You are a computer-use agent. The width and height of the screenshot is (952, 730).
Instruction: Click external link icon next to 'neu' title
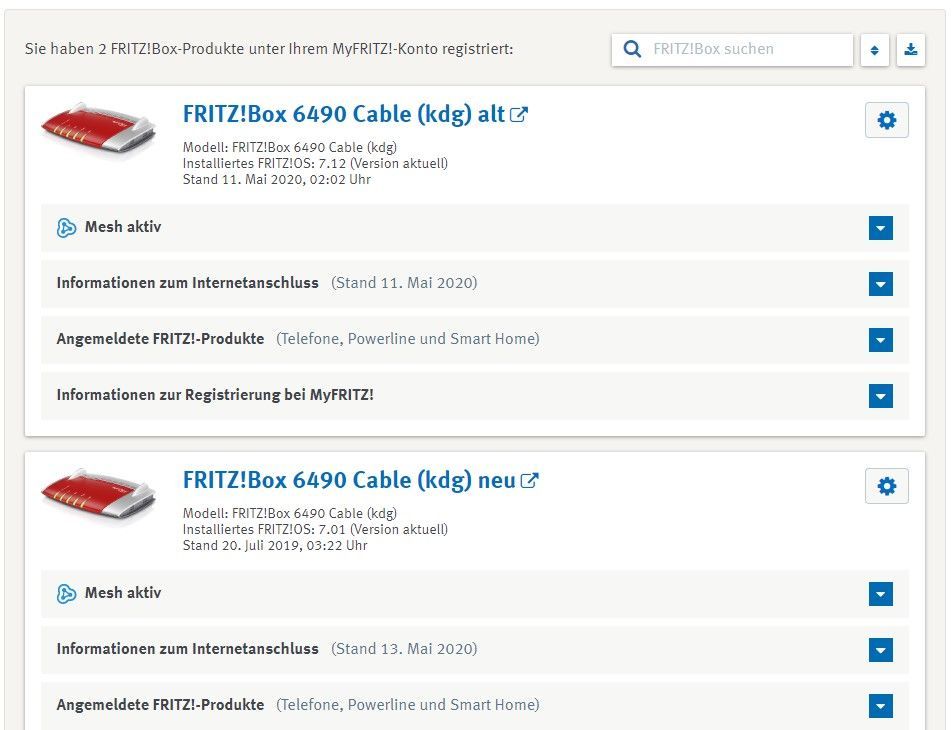529,481
